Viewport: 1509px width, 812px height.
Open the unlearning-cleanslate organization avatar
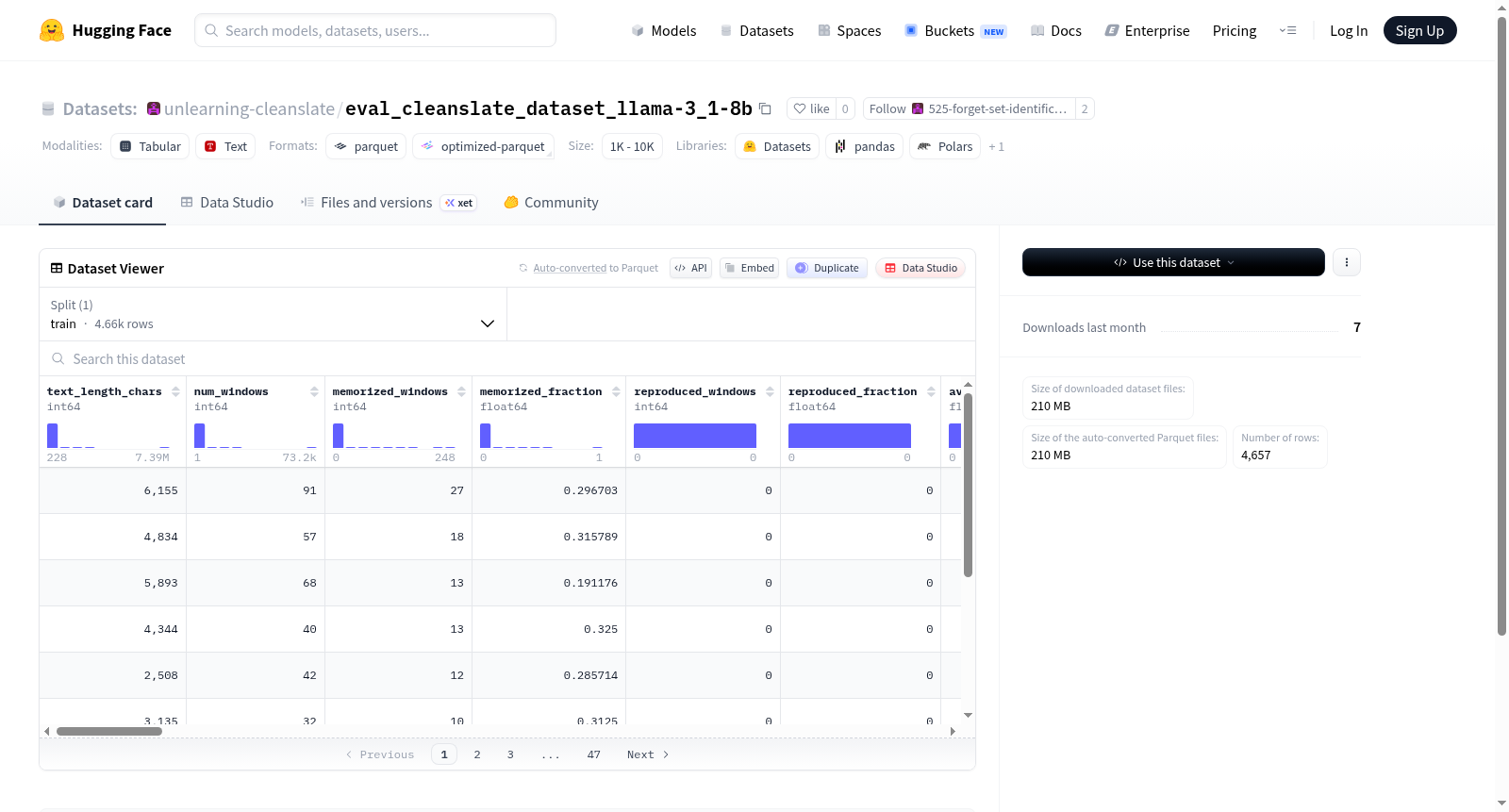(154, 108)
